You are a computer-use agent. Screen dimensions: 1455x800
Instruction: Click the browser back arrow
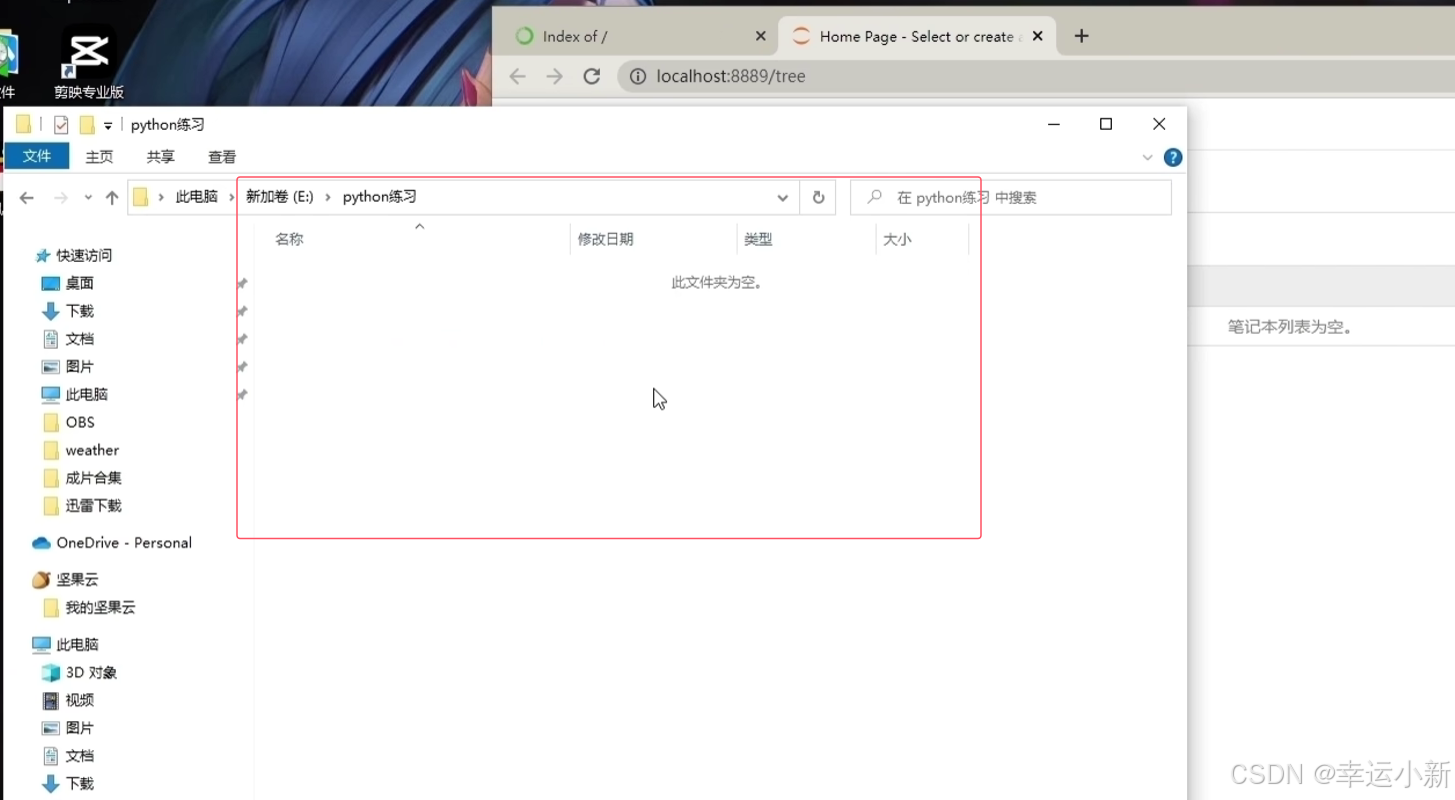pyautogui.click(x=517, y=76)
